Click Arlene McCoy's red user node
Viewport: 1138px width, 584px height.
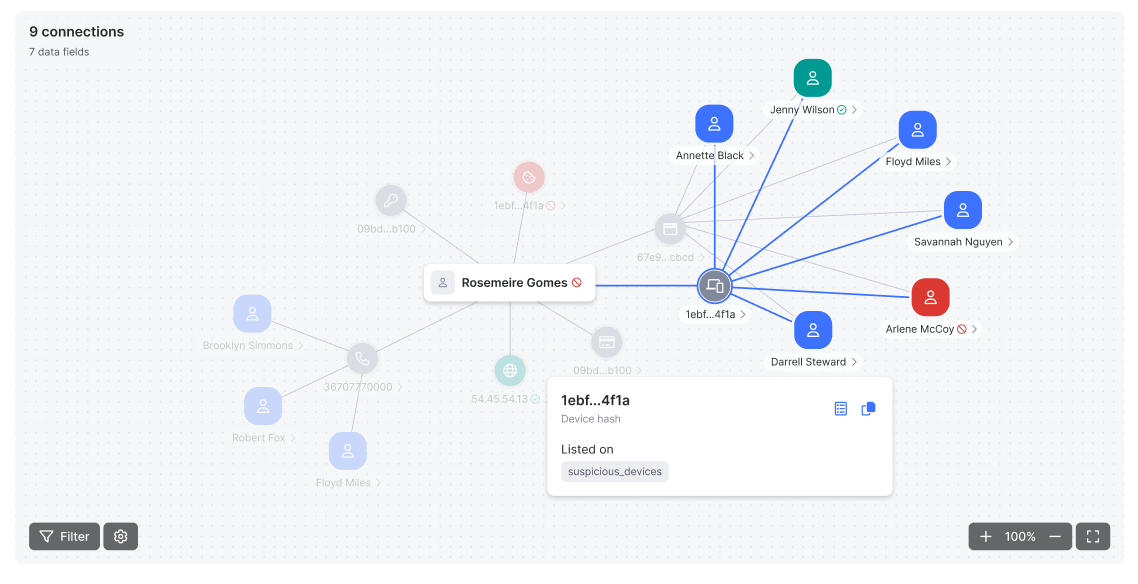tap(930, 297)
